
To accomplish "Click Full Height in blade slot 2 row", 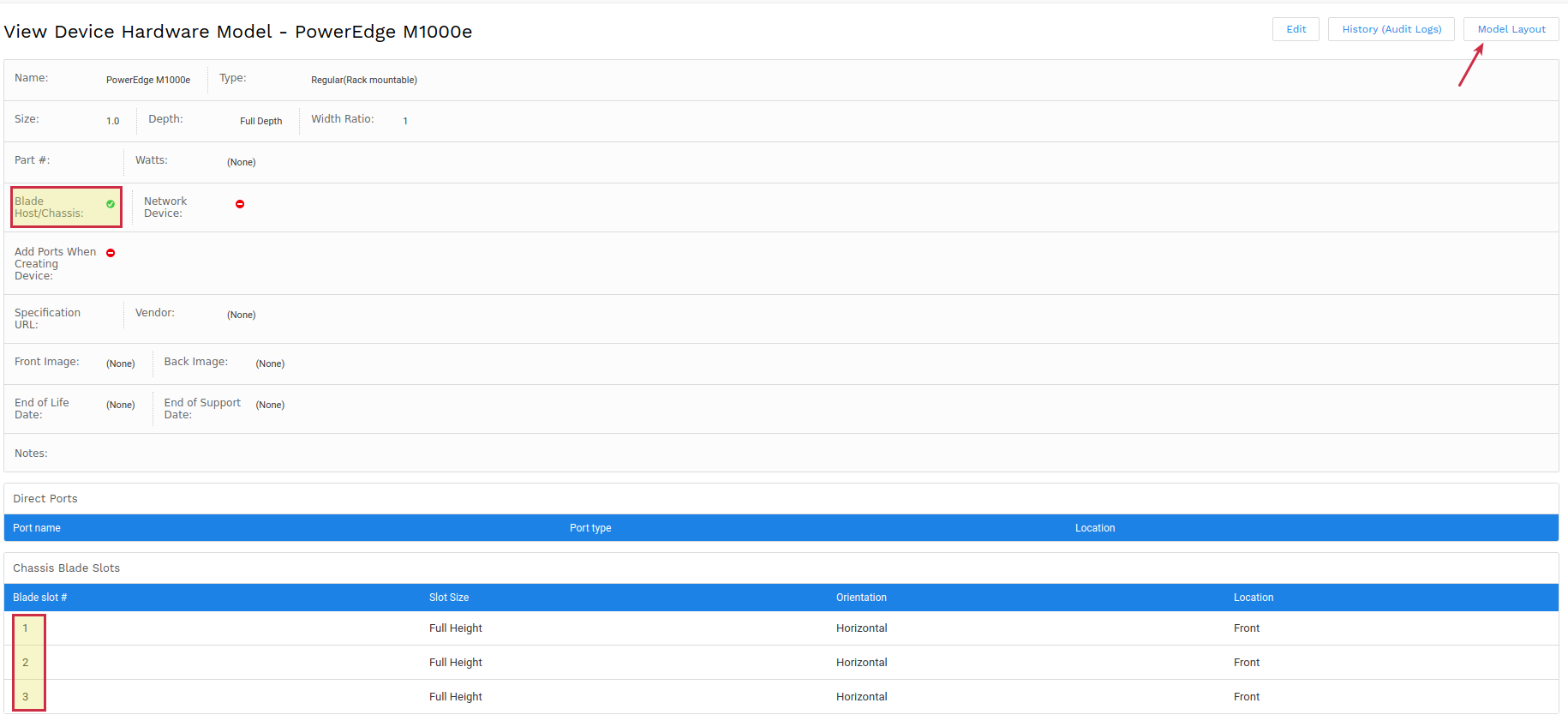I will 456,663.
